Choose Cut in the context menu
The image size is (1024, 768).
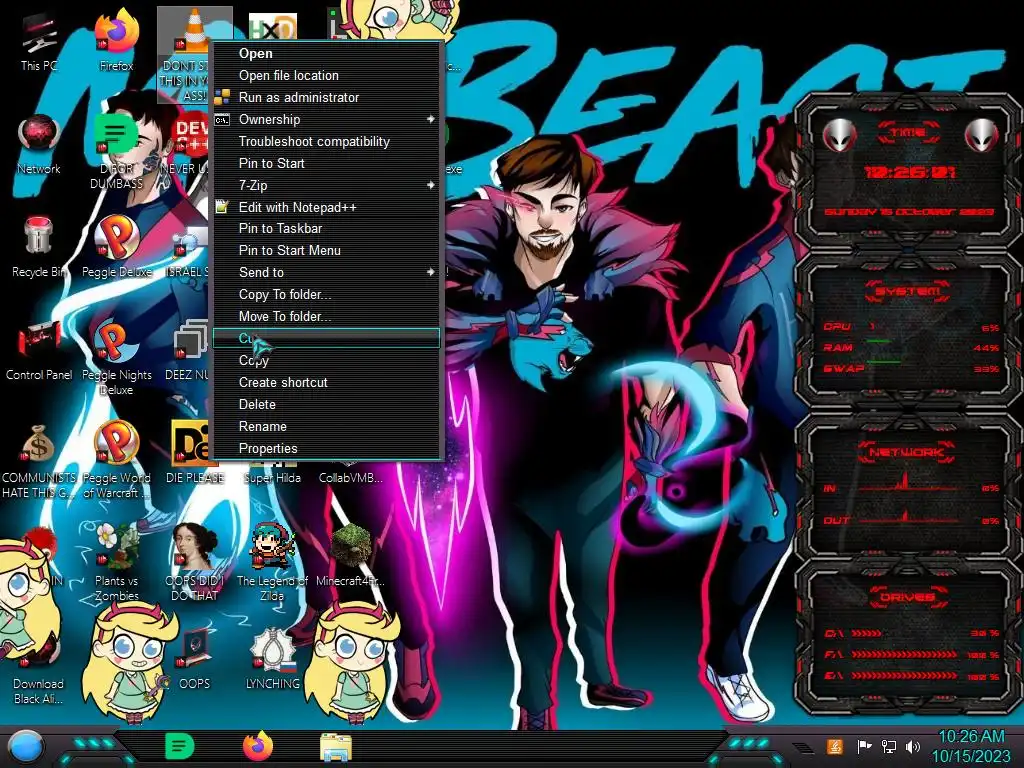coord(327,338)
